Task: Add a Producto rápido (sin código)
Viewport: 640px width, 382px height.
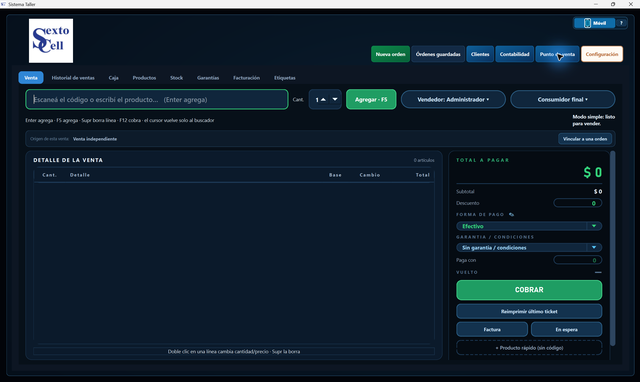Action: point(529,348)
